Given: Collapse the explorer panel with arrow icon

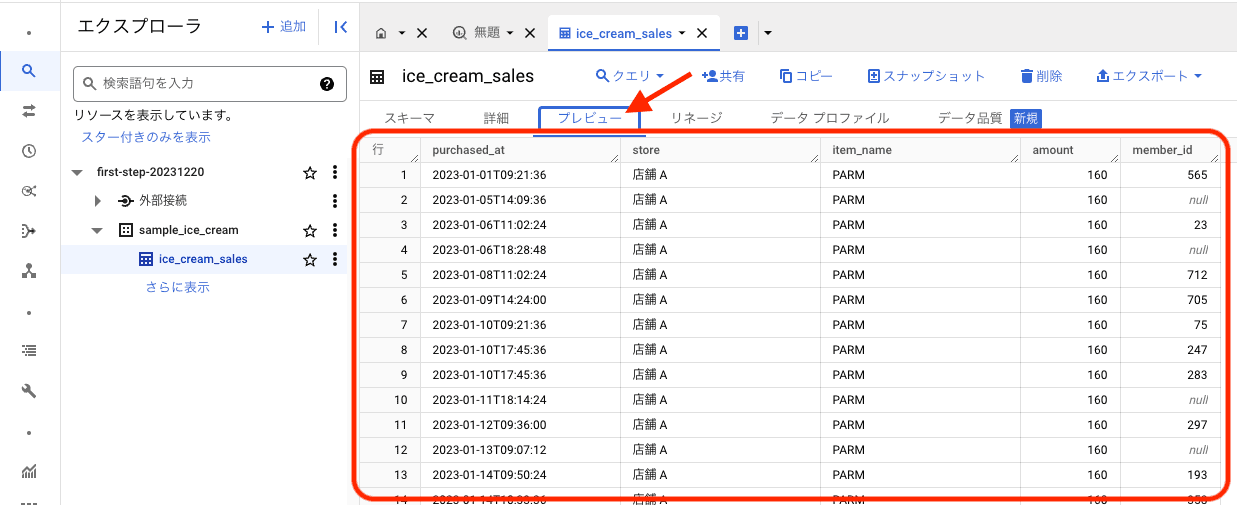Looking at the screenshot, I should [x=340, y=28].
